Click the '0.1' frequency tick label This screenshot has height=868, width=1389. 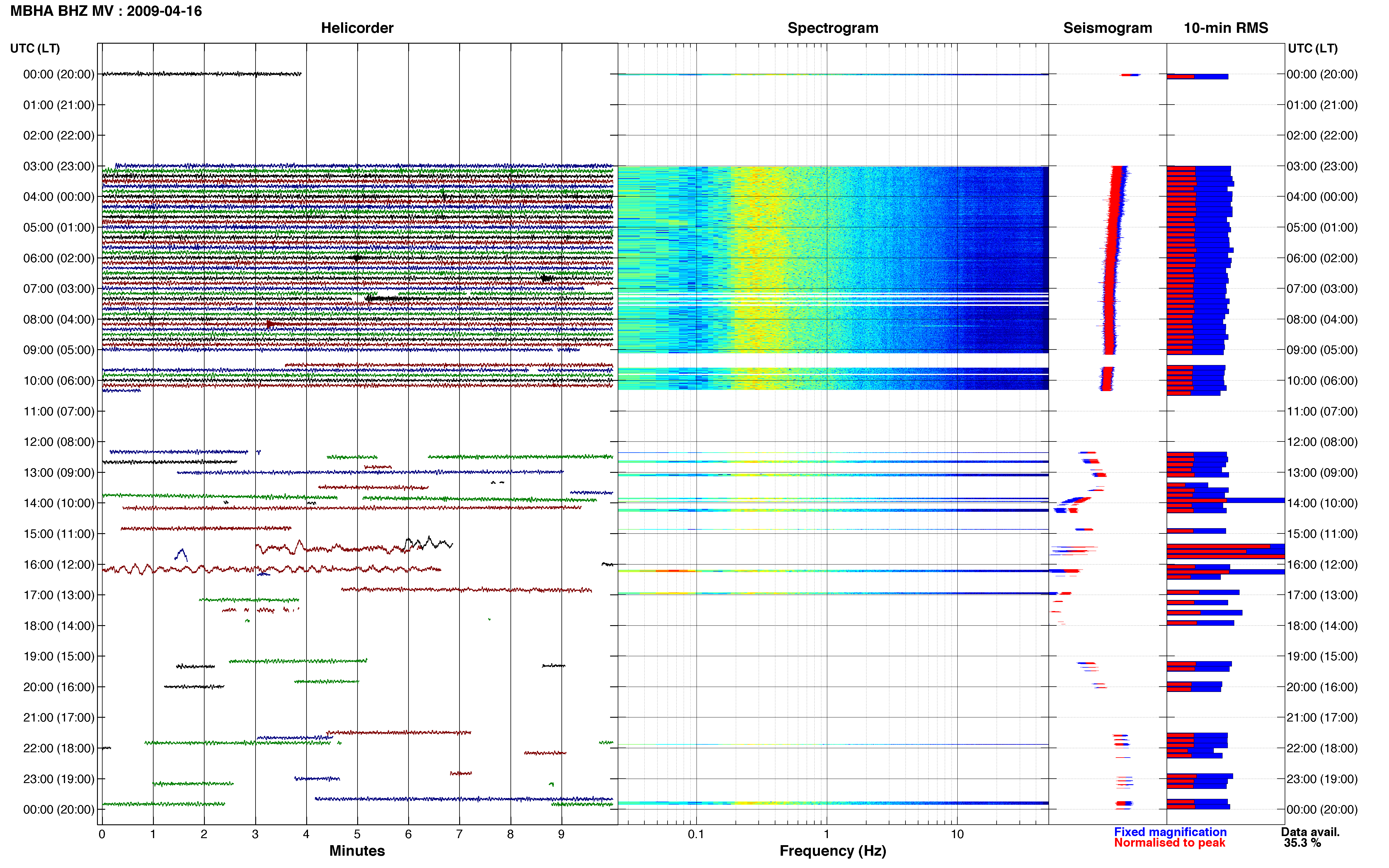[x=696, y=835]
